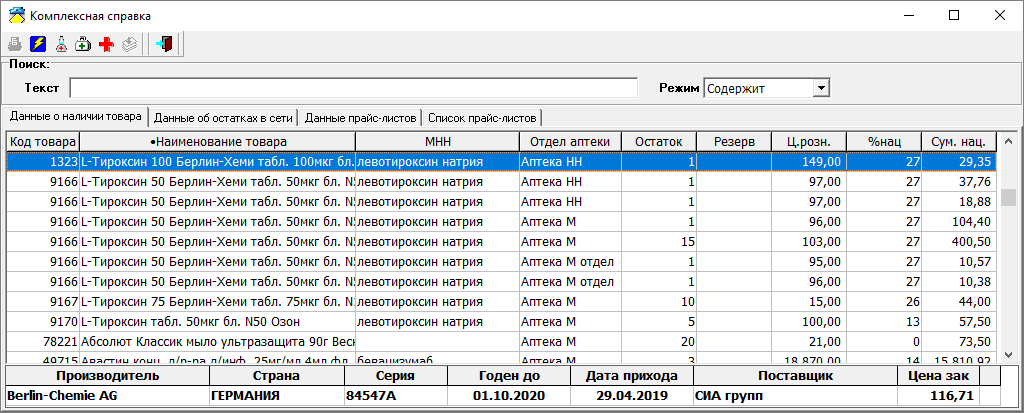Click markup sum 104,40 cell
Viewport: 1024px width, 413px height.
point(959,222)
